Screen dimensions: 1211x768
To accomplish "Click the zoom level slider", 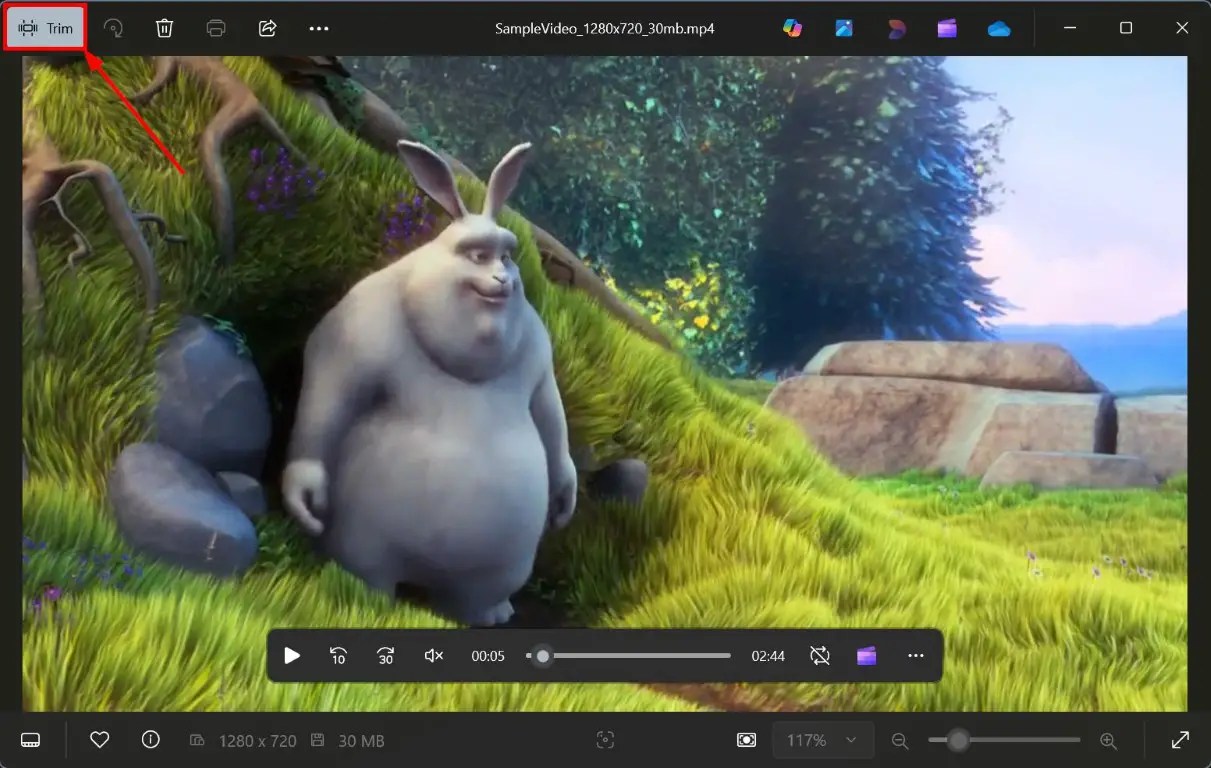I will click(x=1004, y=740).
